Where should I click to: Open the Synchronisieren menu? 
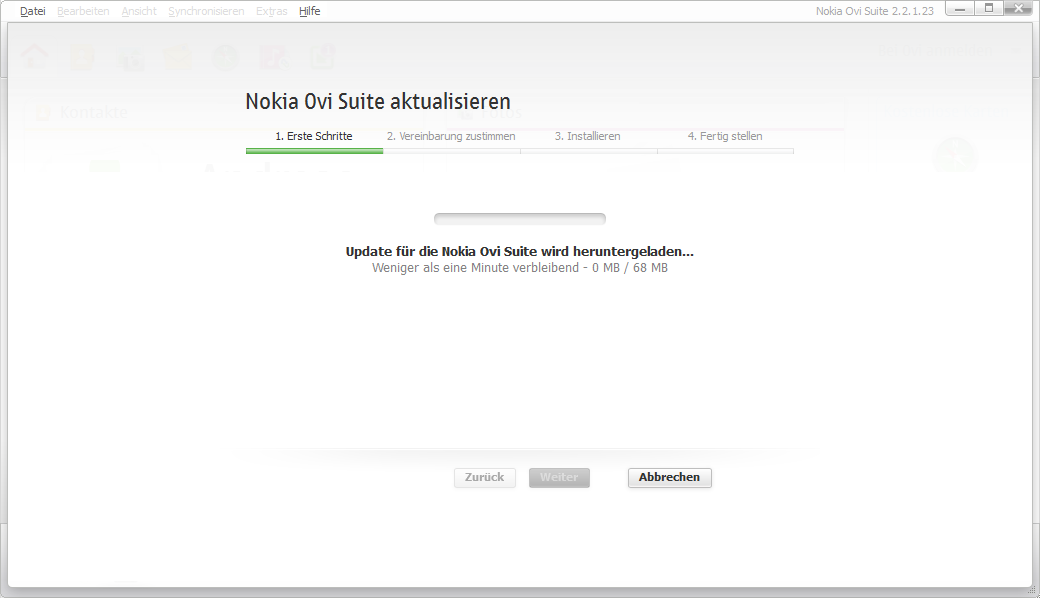click(x=206, y=11)
